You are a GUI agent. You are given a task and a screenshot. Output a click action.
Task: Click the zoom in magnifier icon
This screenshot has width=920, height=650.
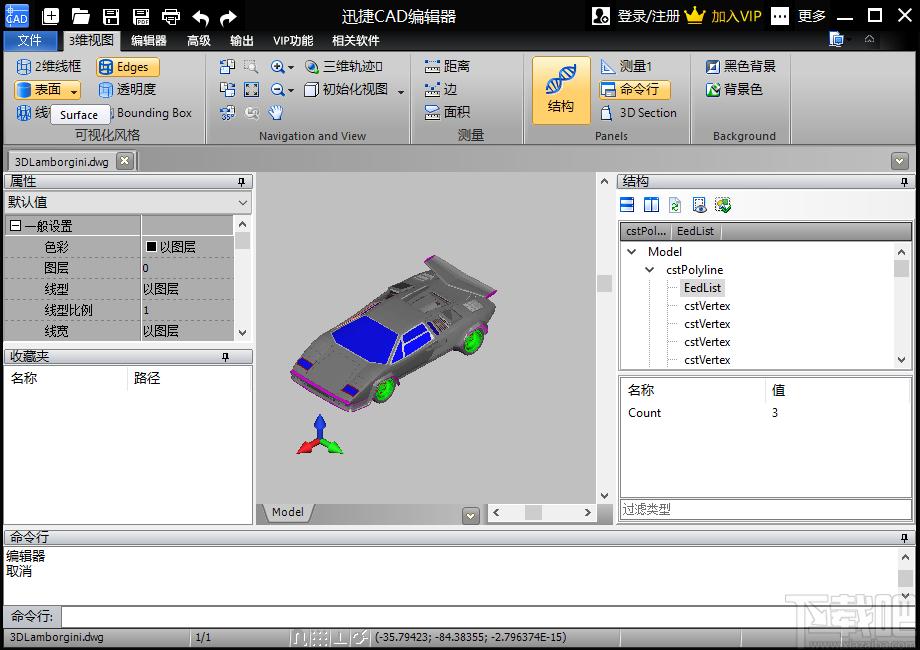coord(278,67)
